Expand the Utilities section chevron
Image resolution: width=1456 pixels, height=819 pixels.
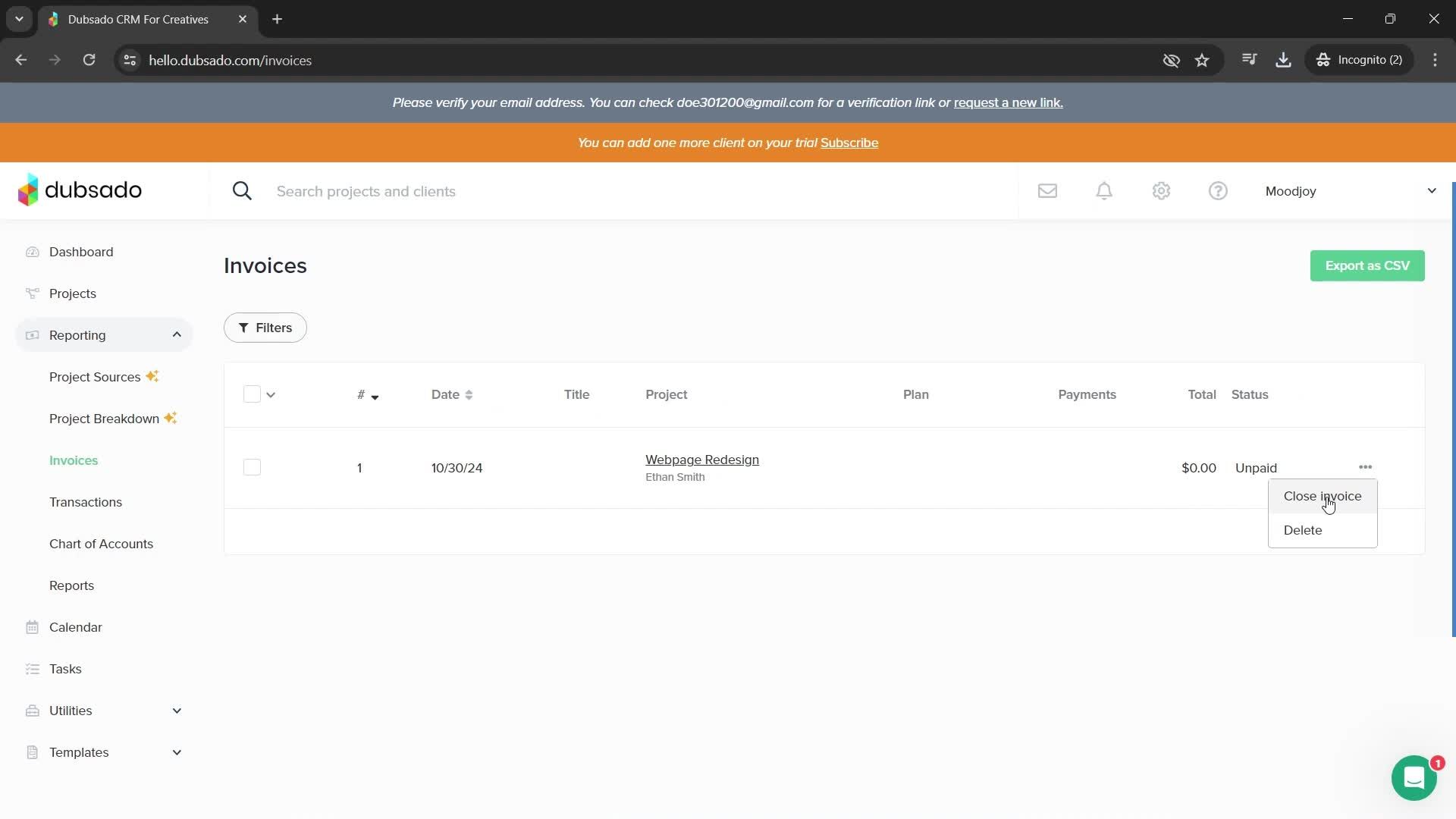click(177, 711)
